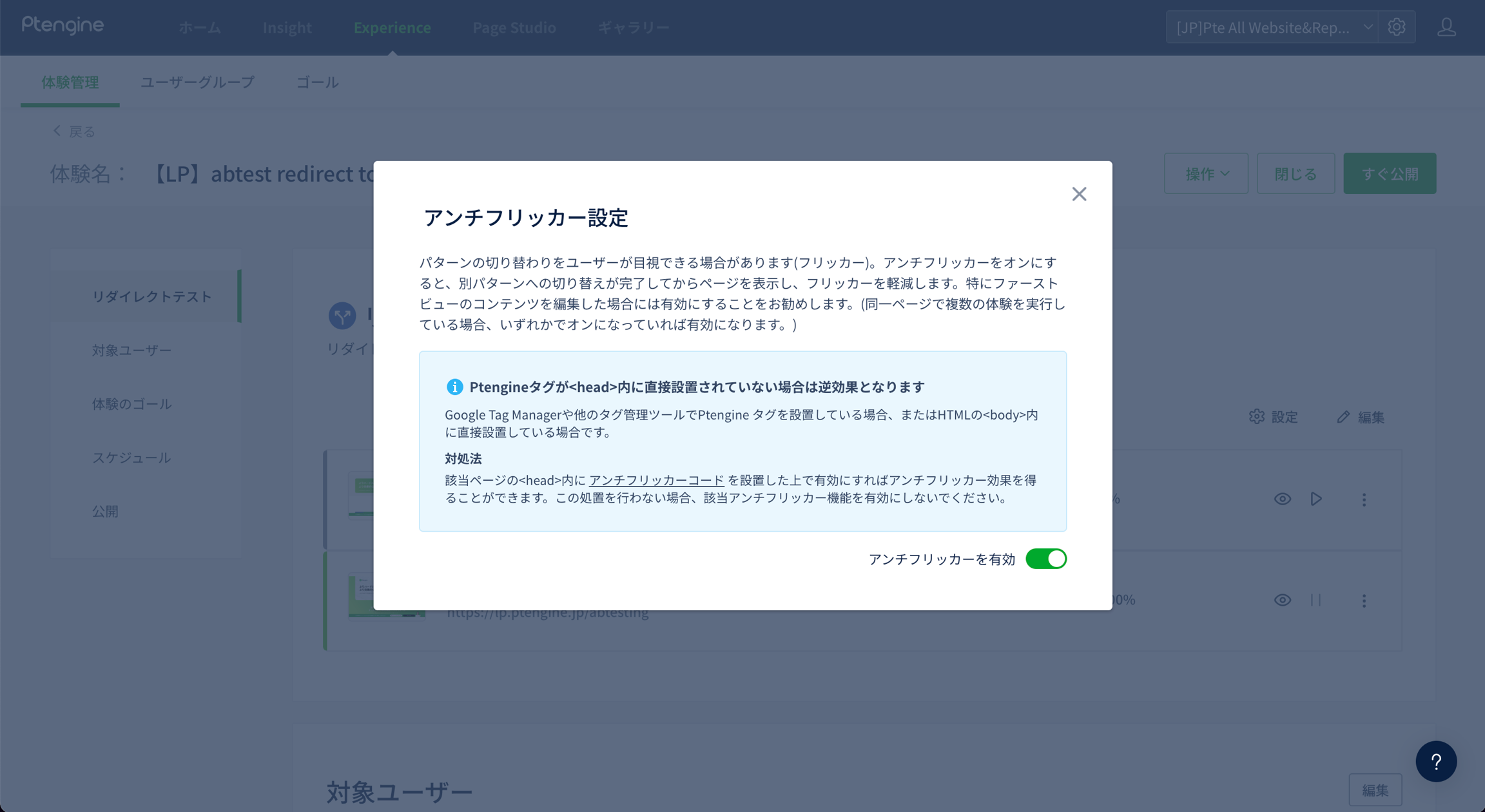Expand the 操作 dropdown button

[x=1206, y=173]
